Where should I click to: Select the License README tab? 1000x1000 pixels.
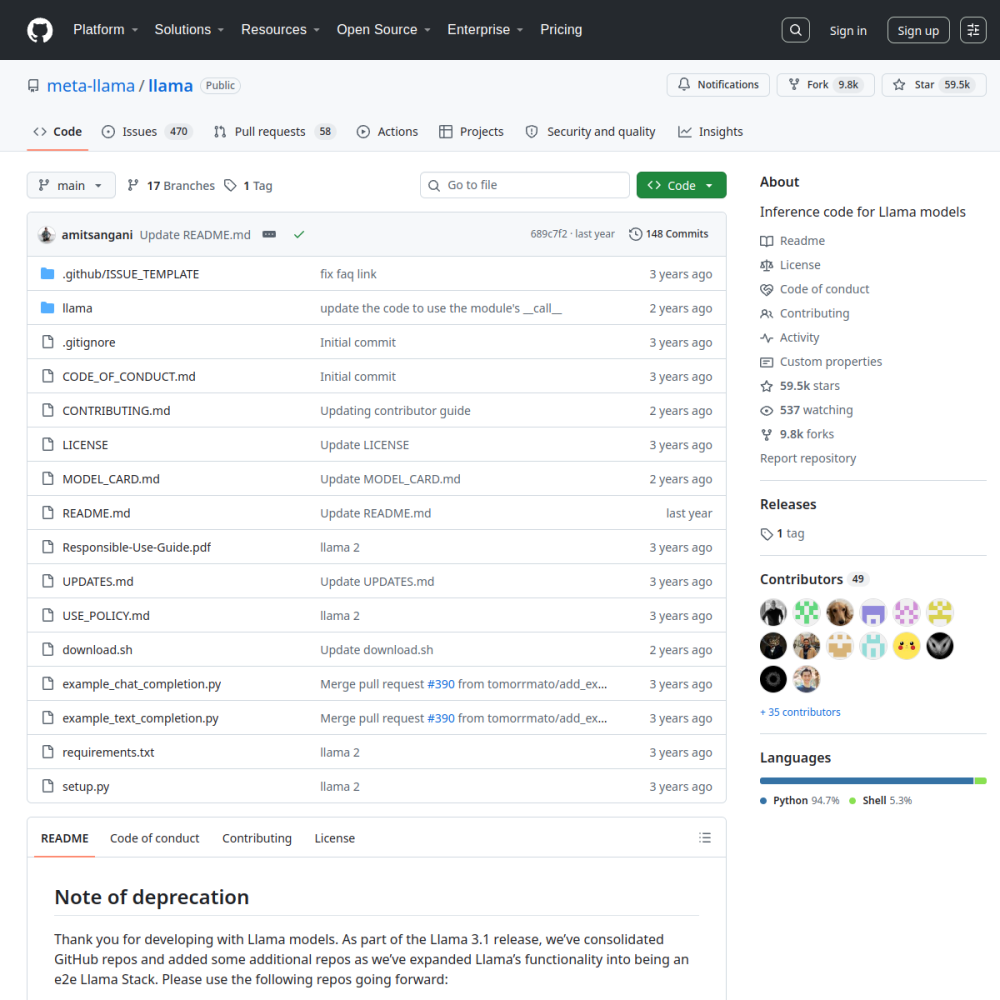click(334, 838)
